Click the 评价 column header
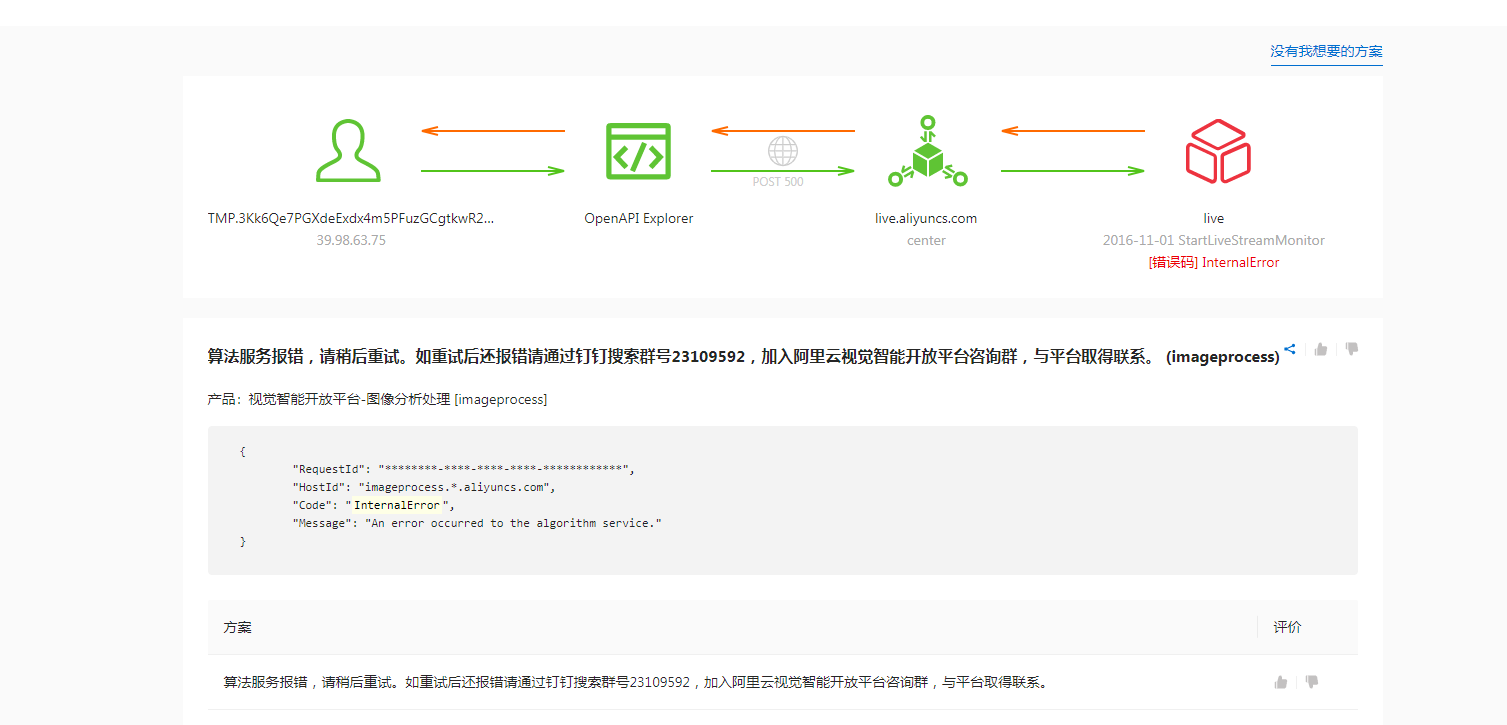Screen dimensions: 1507x725 coord(1288,628)
